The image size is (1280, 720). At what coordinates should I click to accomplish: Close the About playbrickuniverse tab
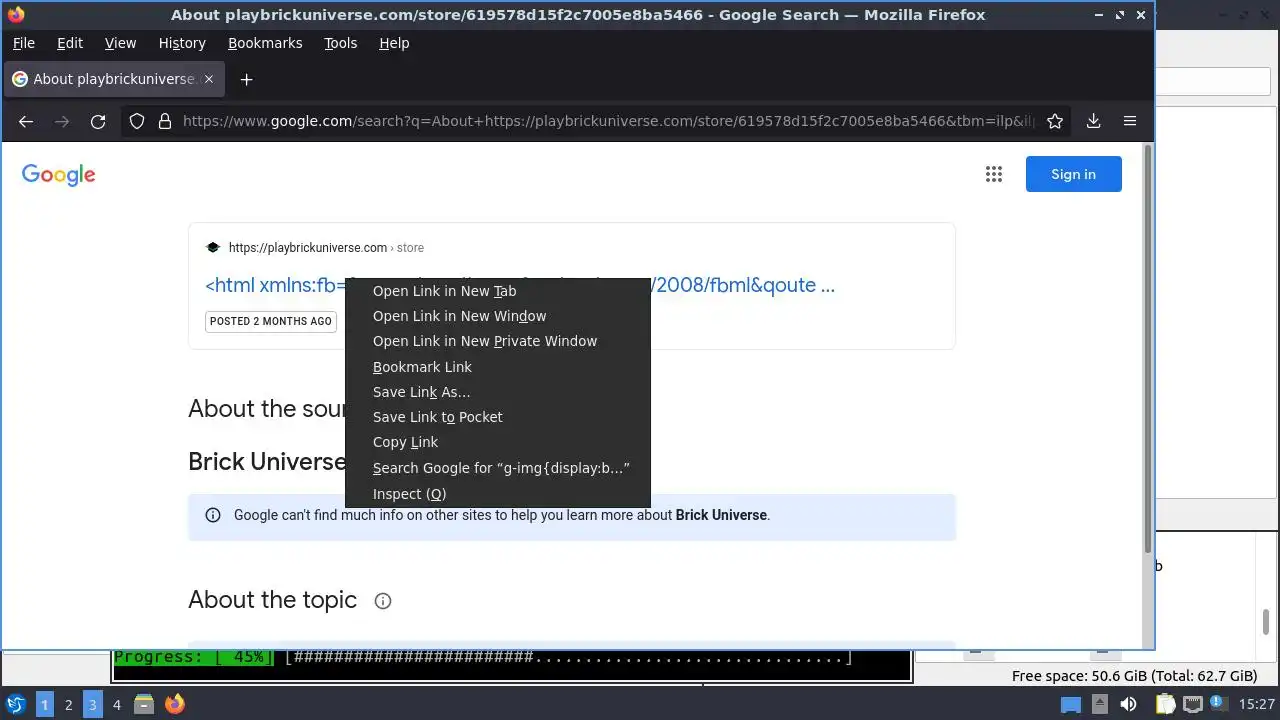(x=209, y=79)
